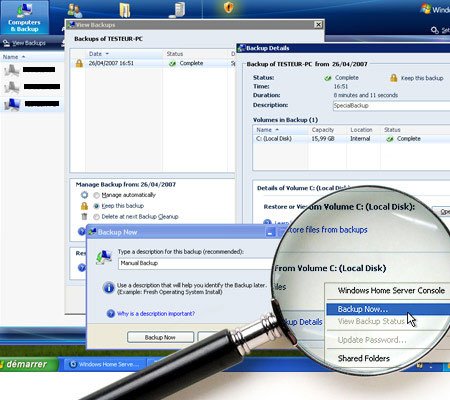The height and width of the screenshot is (400, 450).
Task: Sort backups by Status column header
Action: click(x=175, y=54)
